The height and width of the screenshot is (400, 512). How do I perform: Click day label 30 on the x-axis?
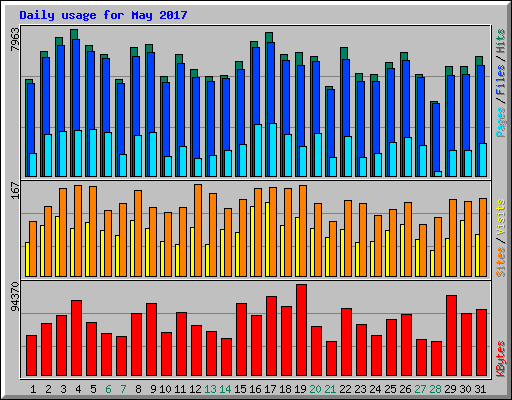465,389
